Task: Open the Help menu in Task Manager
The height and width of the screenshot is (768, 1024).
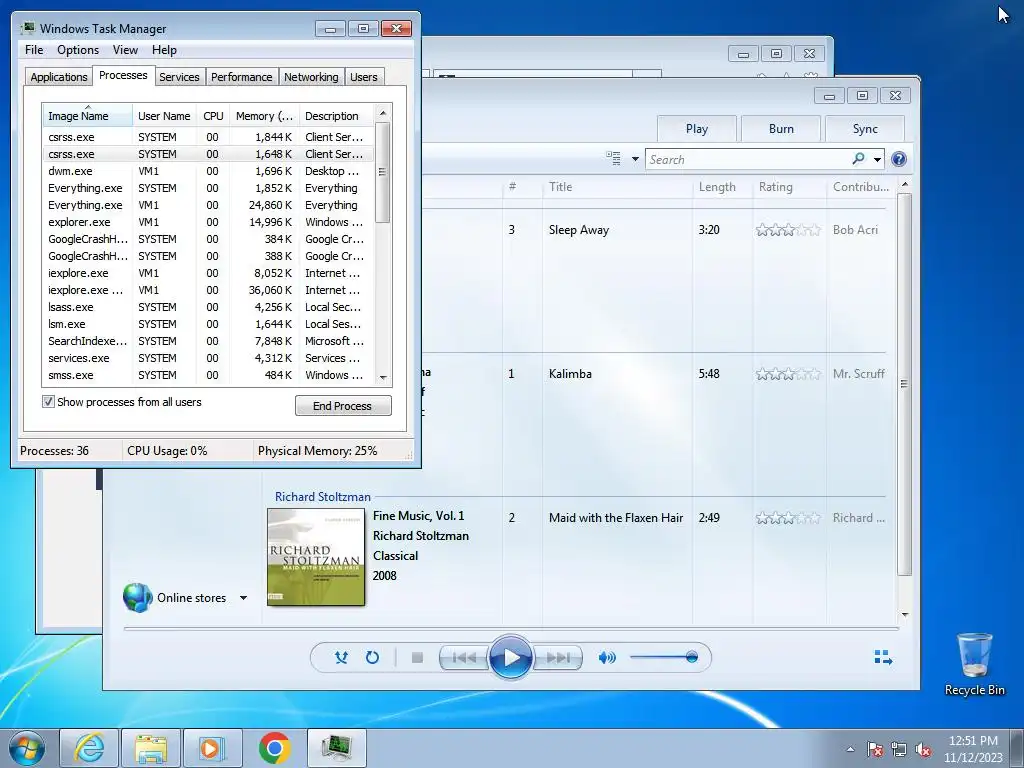Action: (164, 50)
